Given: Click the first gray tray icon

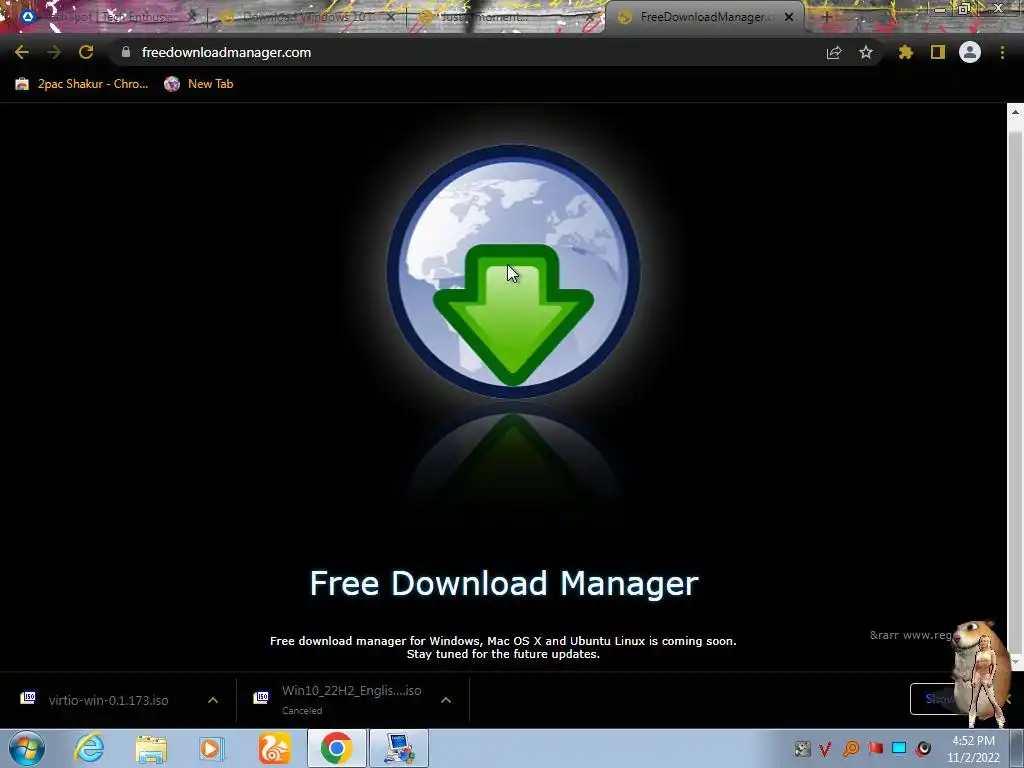Looking at the screenshot, I should click(x=802, y=748).
